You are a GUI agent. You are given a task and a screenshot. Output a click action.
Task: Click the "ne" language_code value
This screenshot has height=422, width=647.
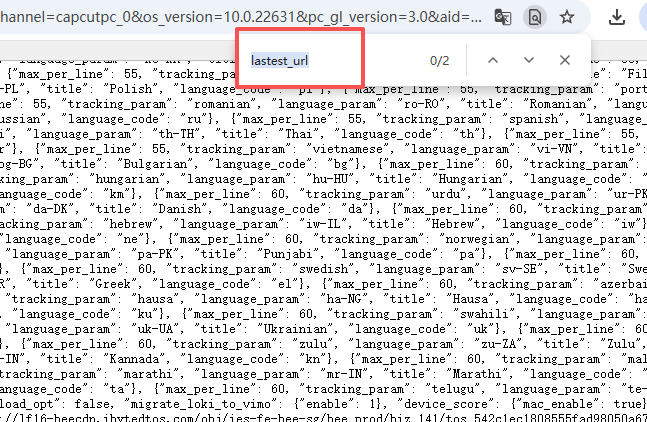click(131, 239)
